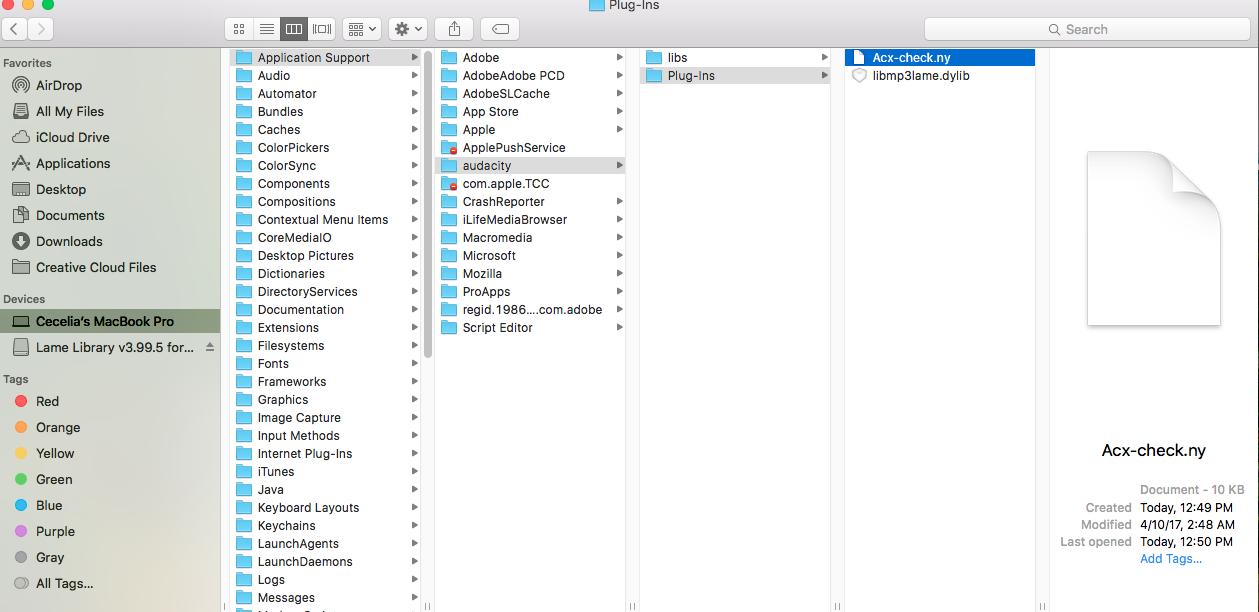The height and width of the screenshot is (612, 1259).
Task: Click the Share toolbar button
Action: click(454, 29)
